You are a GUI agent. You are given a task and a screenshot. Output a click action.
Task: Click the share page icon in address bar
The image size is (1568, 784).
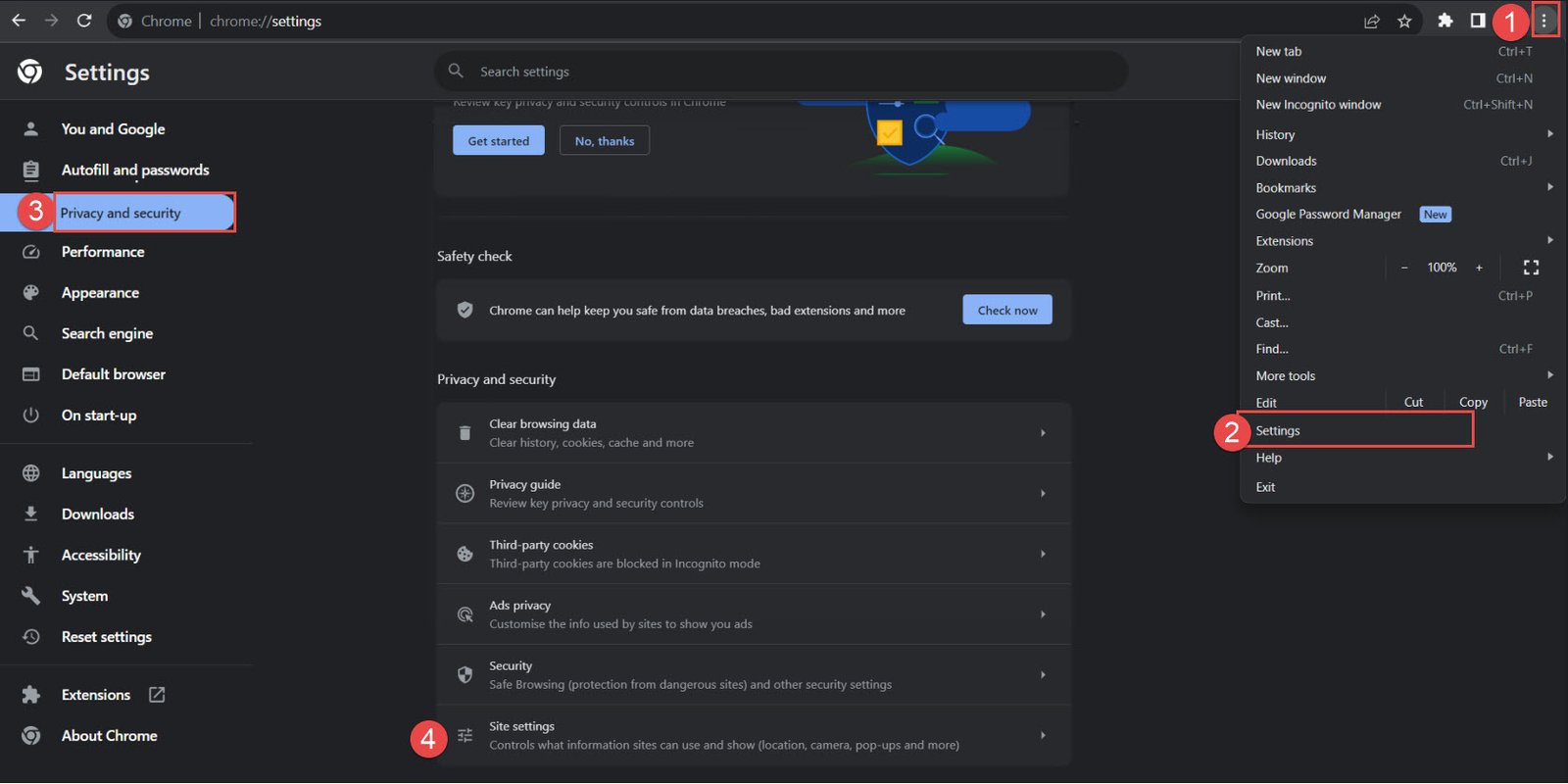click(x=1372, y=21)
